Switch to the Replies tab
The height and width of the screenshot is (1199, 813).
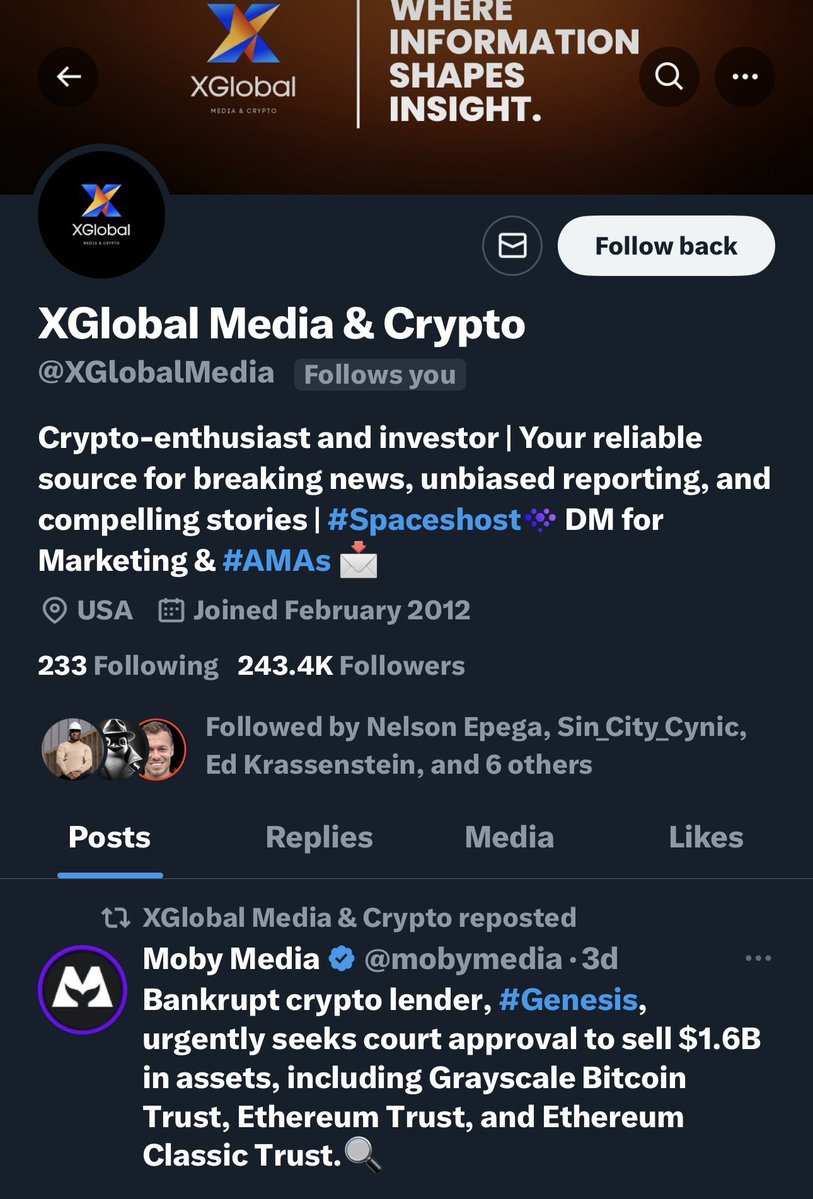point(319,837)
